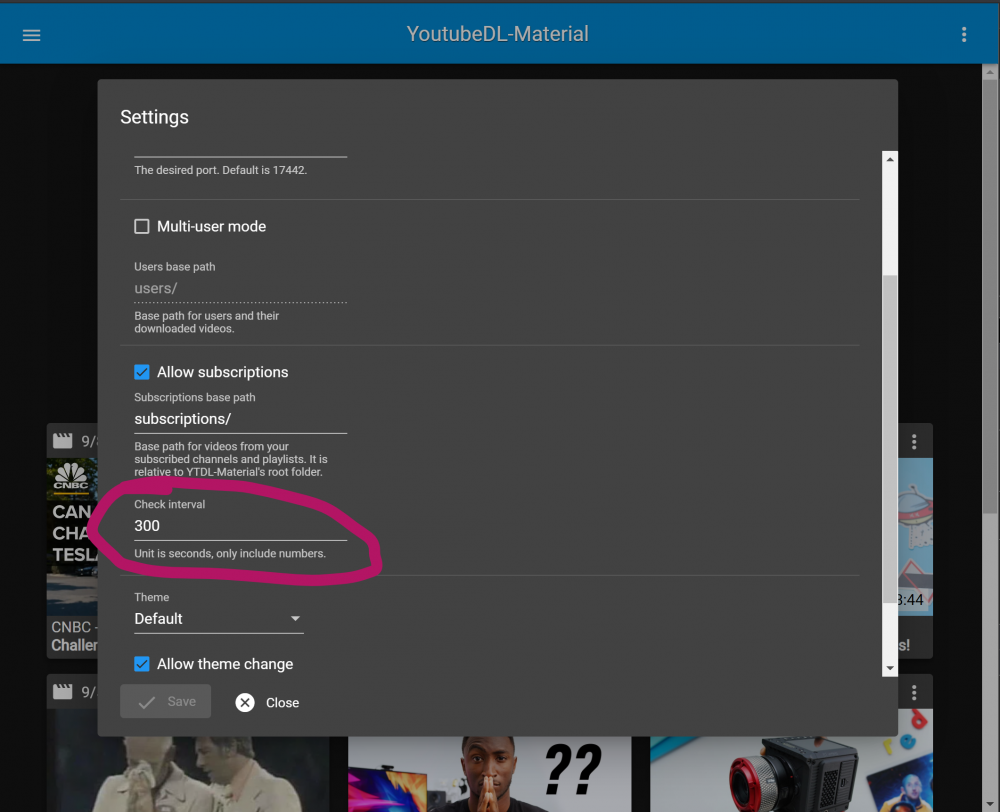Uncheck Allow subscriptions
Screen dimensions: 1000x812
142,372
